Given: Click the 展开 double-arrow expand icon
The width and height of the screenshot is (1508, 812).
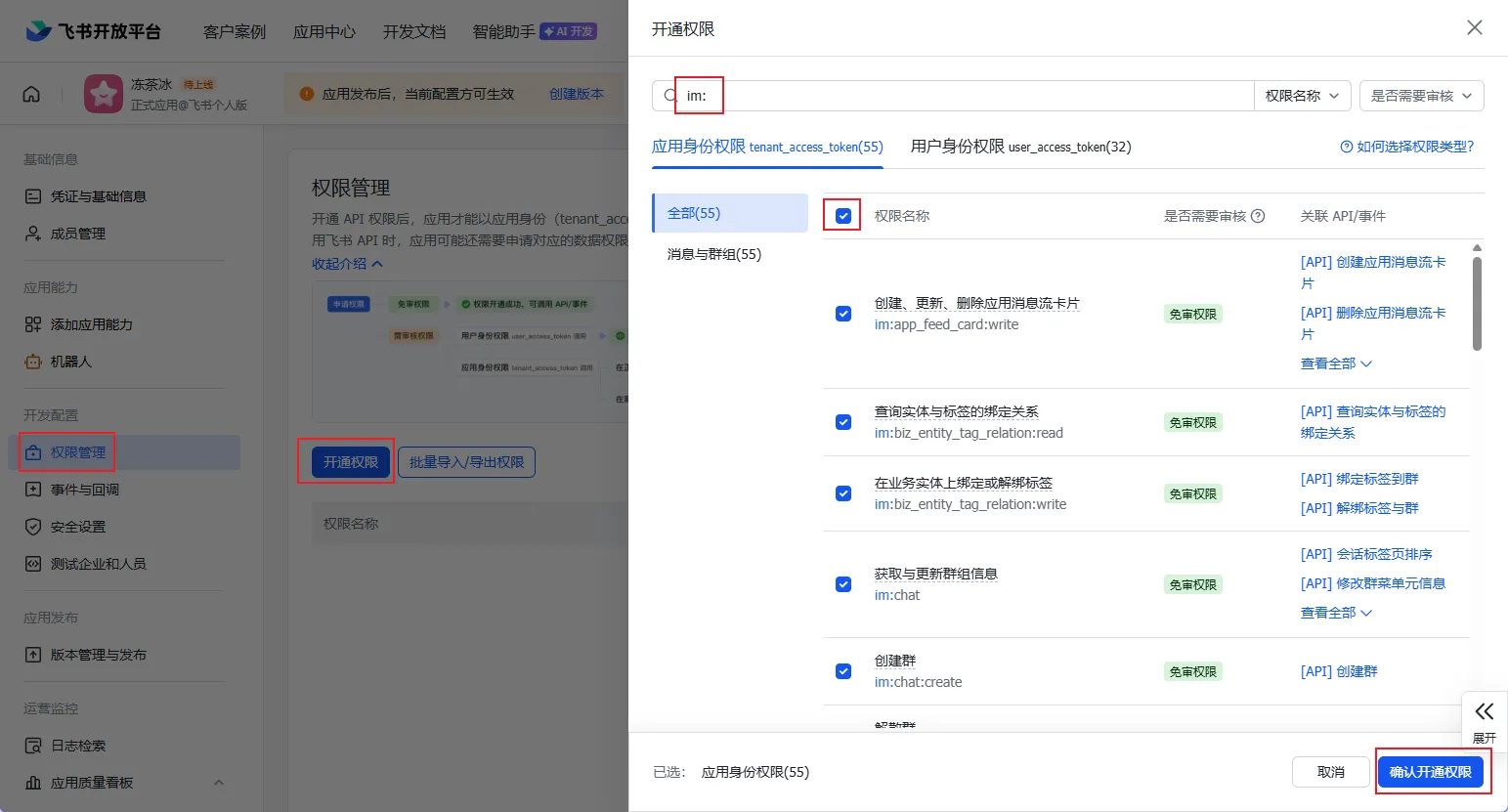Looking at the screenshot, I should 1484,711.
